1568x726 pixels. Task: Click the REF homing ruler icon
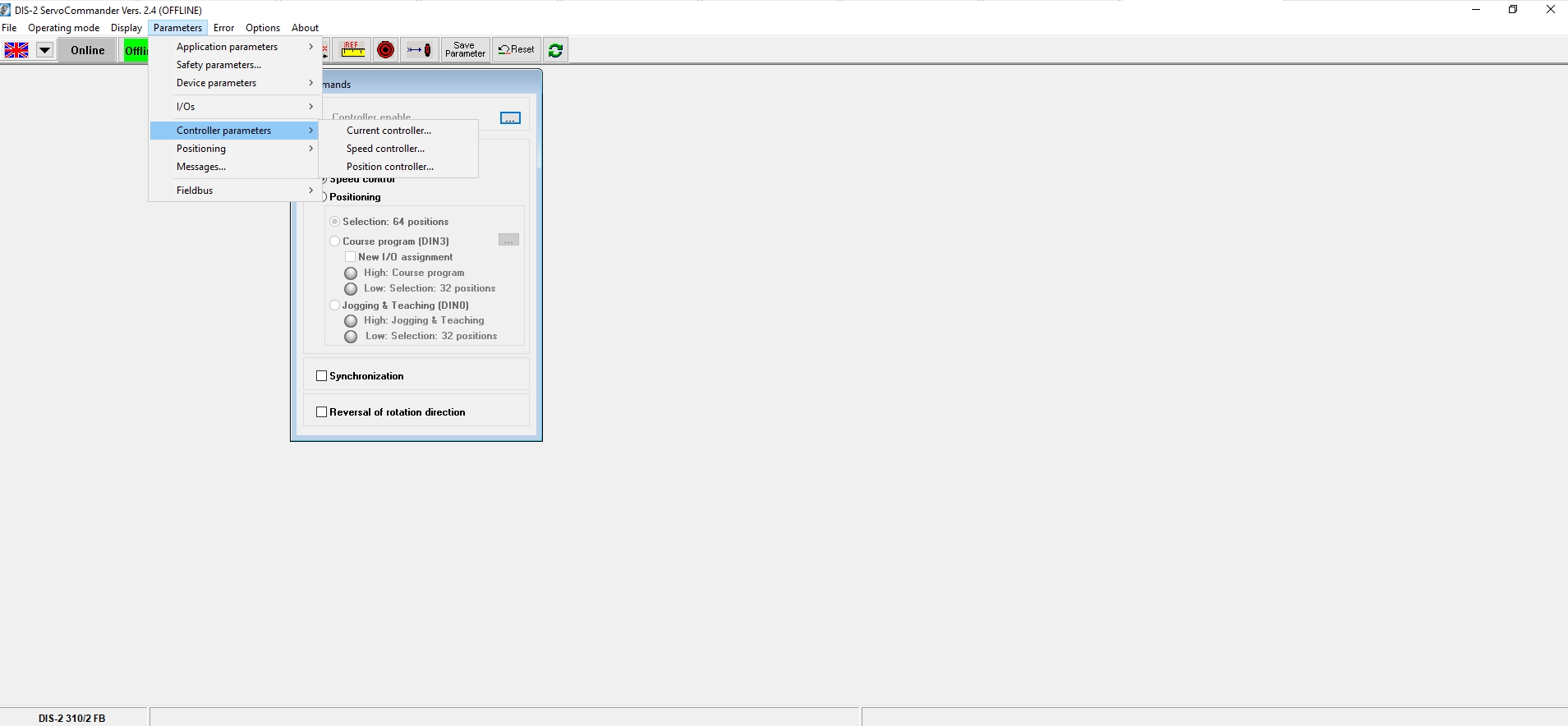pos(353,50)
